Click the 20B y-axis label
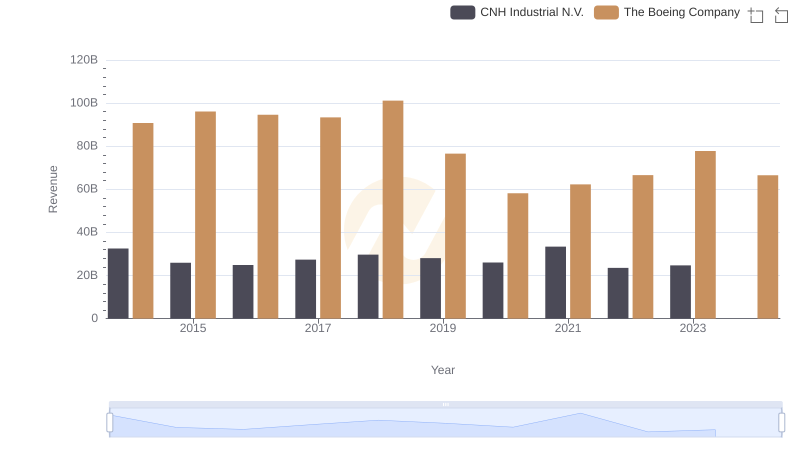 click(x=87, y=275)
